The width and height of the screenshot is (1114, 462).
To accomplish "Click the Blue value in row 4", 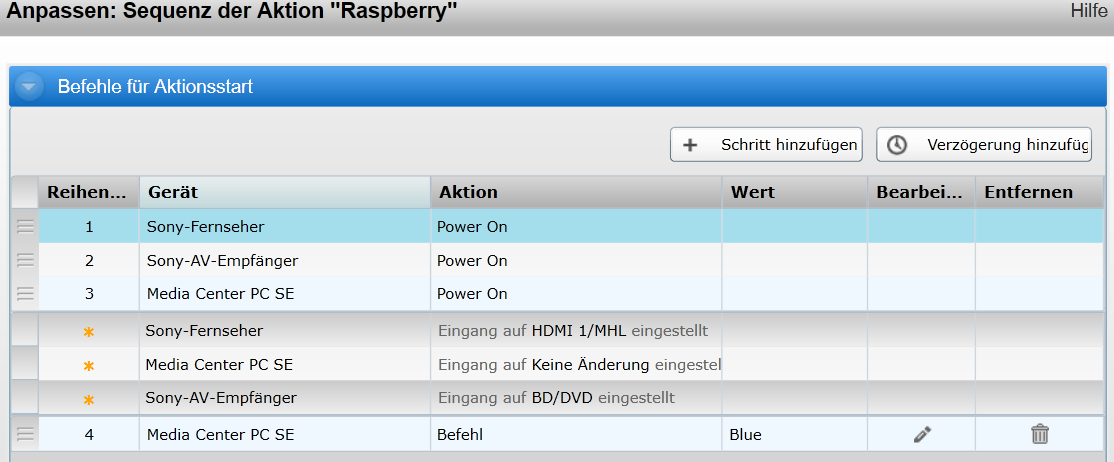I will [x=745, y=434].
